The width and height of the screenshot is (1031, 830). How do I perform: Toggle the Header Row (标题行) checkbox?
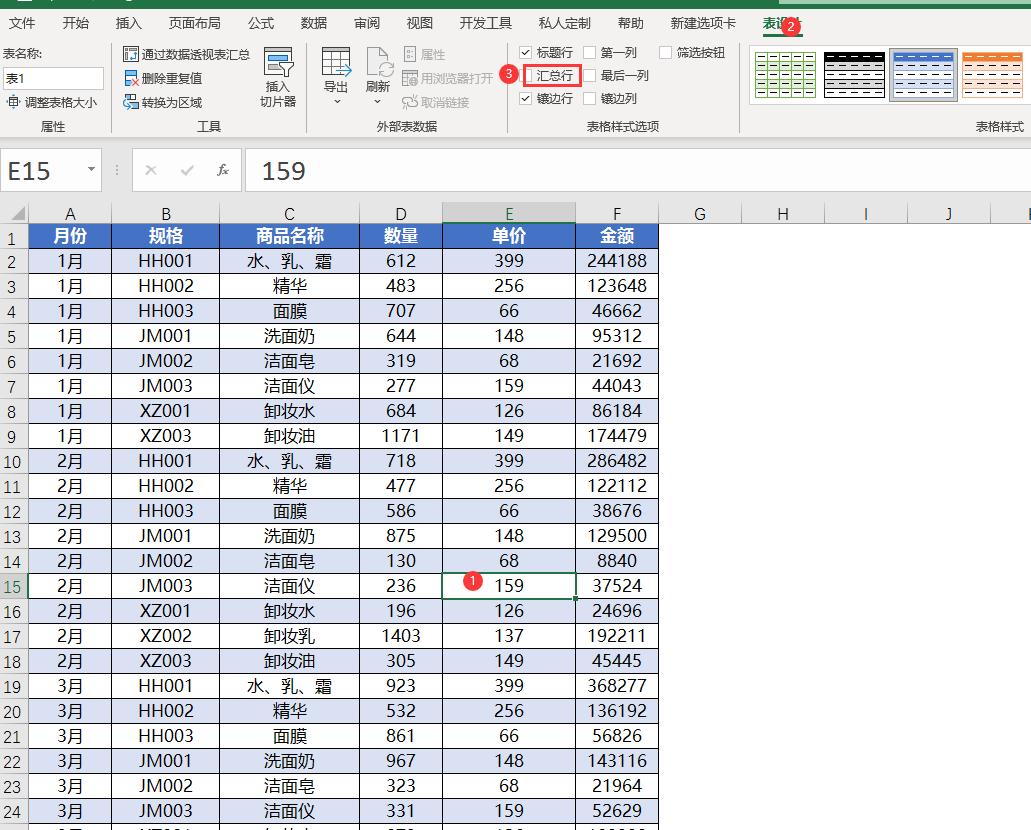[x=525, y=53]
